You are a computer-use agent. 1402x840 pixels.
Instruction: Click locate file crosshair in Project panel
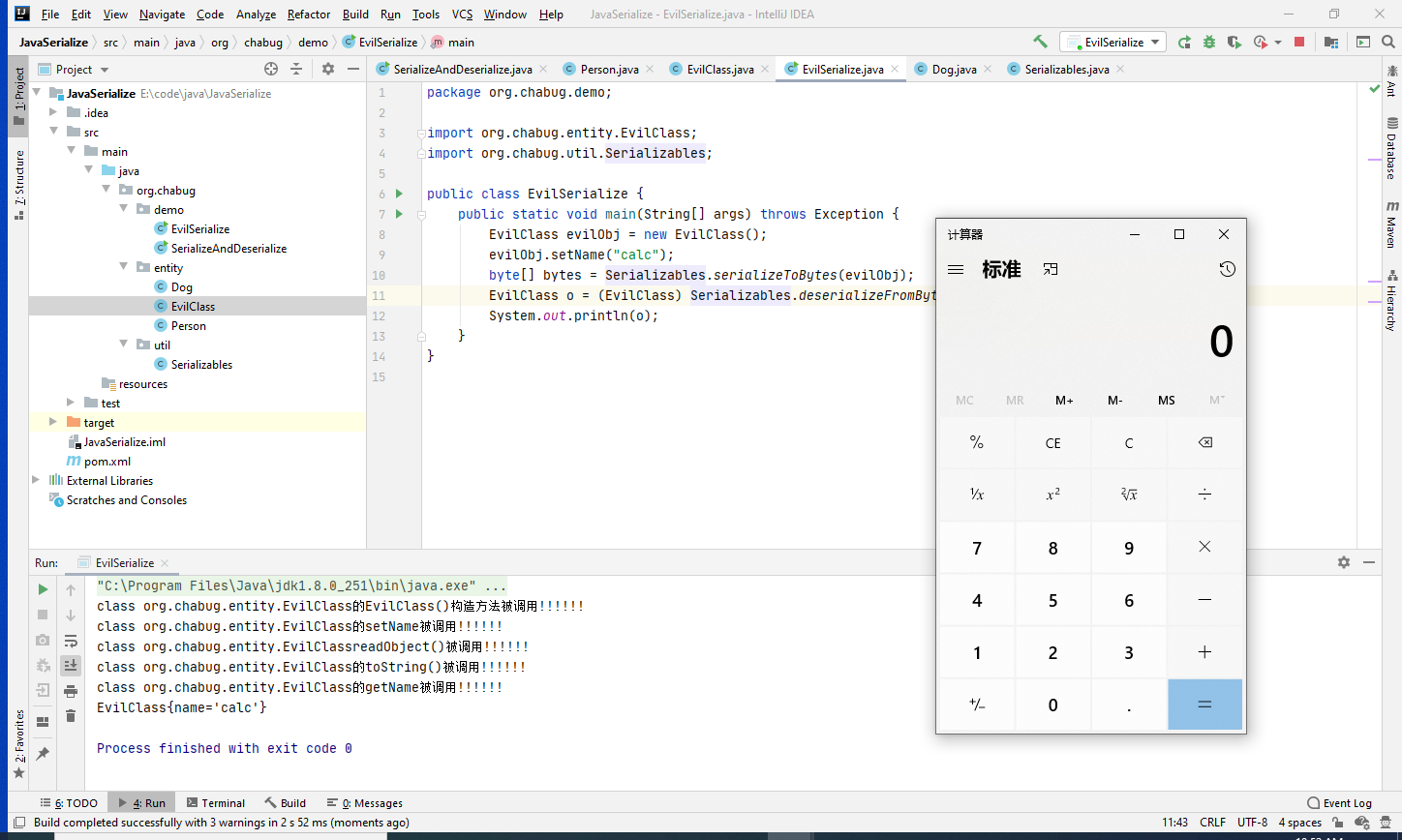coord(271,69)
